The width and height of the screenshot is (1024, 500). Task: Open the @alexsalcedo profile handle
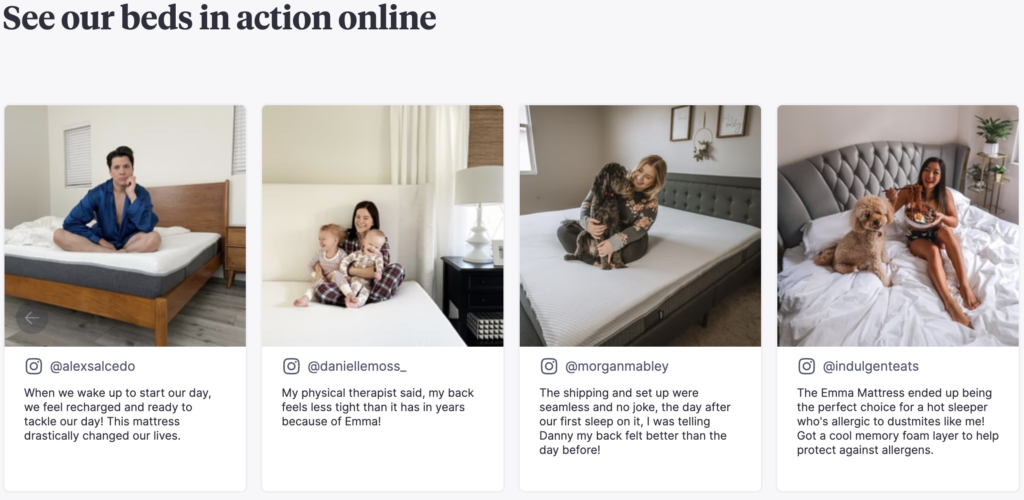click(x=92, y=367)
